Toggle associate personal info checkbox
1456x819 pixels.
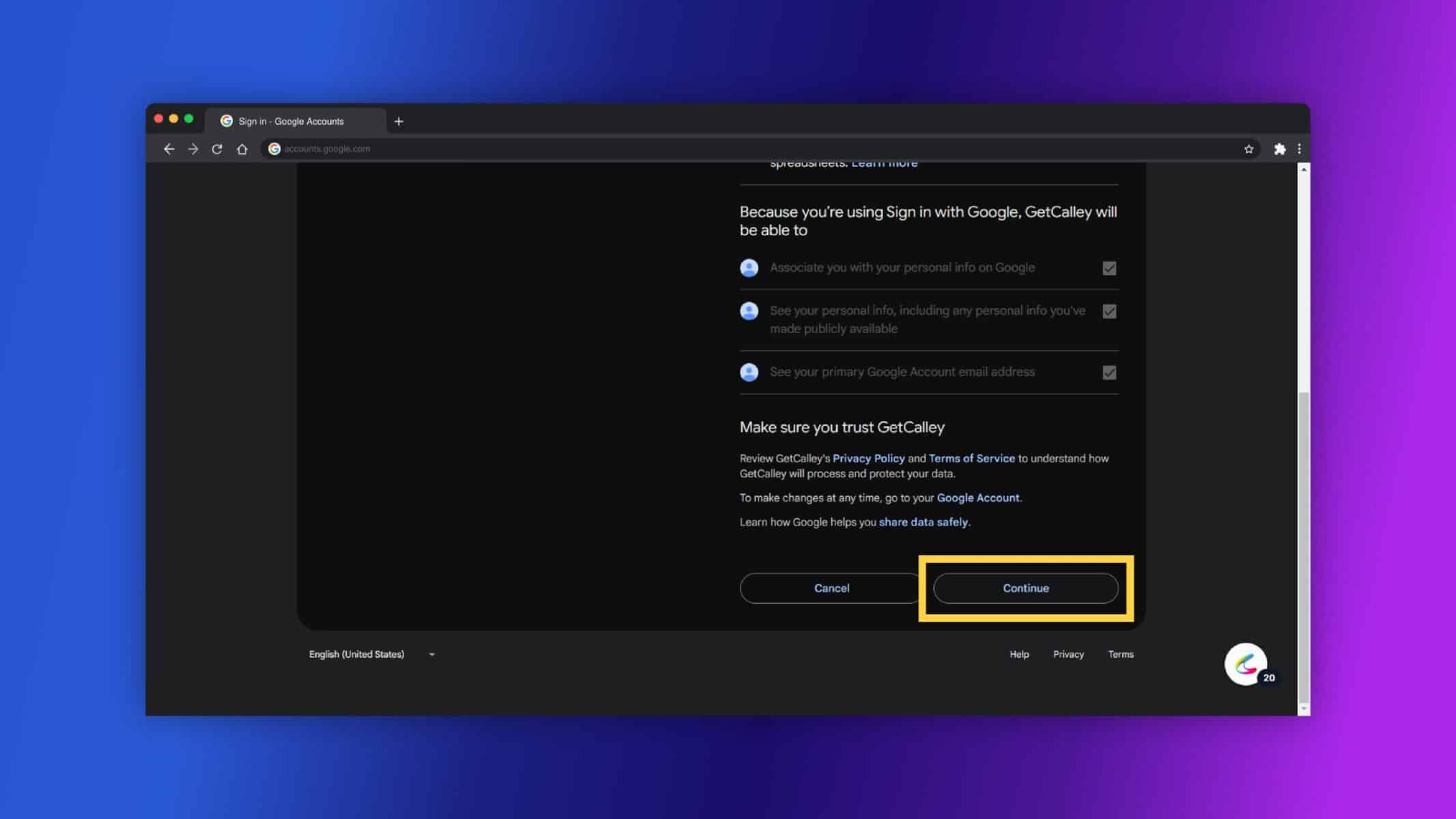click(1109, 267)
